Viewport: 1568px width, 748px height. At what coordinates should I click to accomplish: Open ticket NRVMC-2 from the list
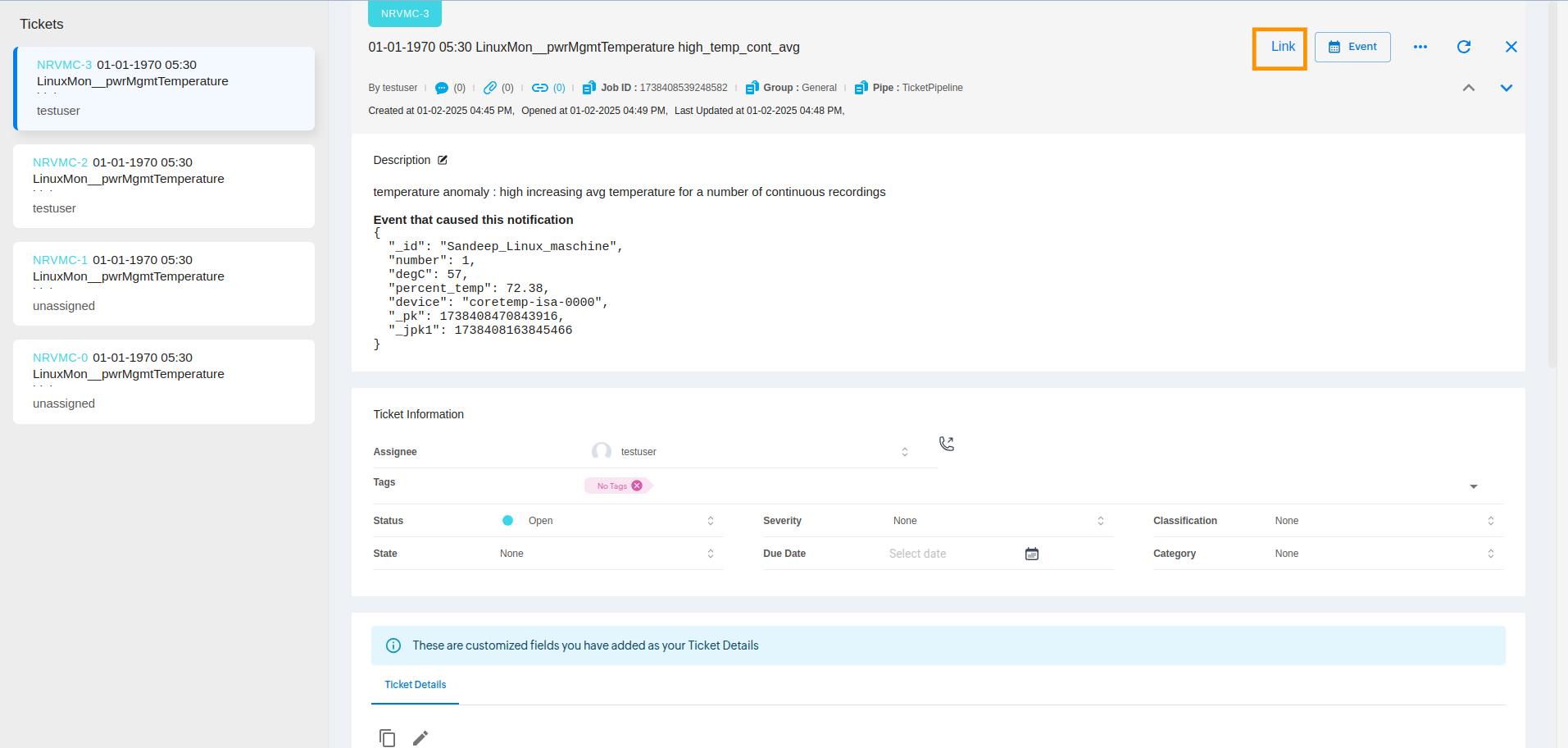click(164, 186)
